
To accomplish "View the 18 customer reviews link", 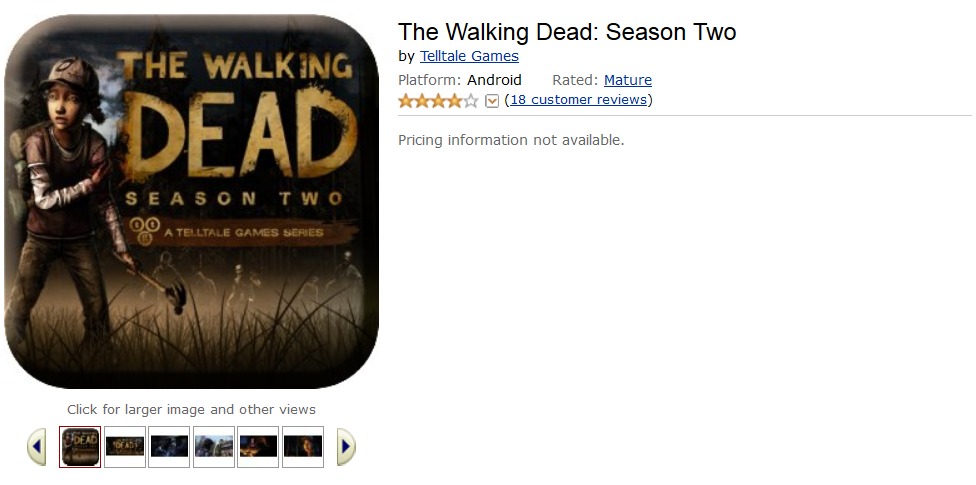I will point(578,100).
